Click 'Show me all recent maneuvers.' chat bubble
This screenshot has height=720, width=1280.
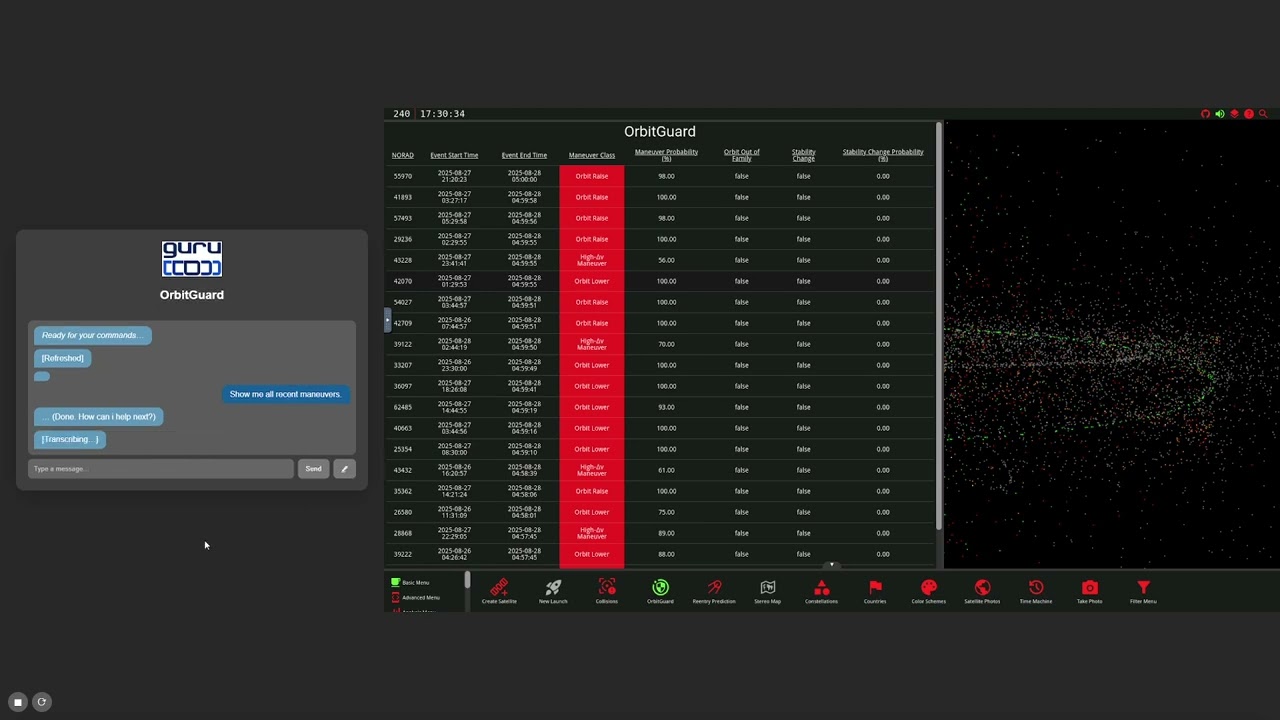tap(285, 394)
